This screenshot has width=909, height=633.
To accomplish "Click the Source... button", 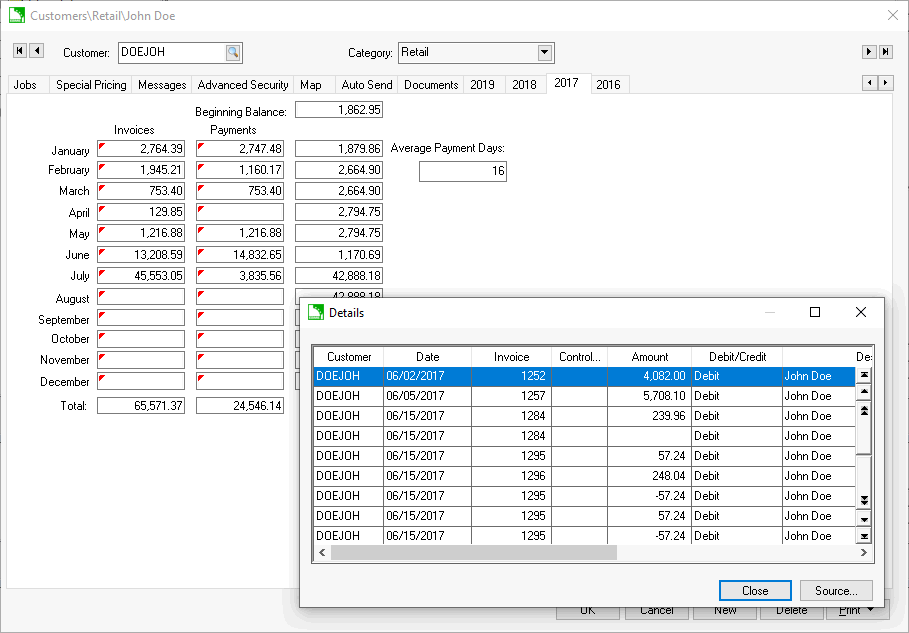I will tap(836, 591).
